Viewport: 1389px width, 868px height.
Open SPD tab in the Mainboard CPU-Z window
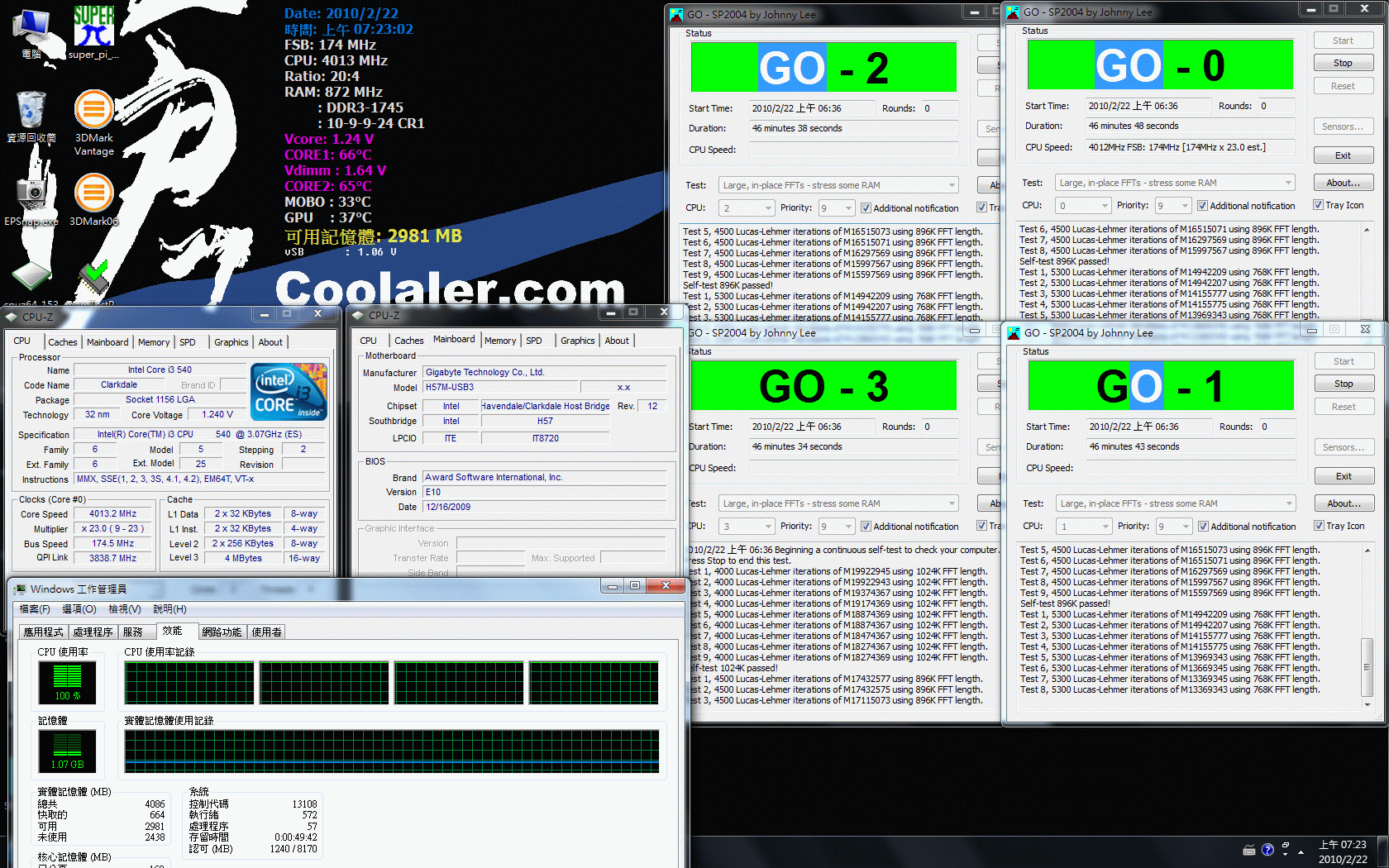point(534,341)
